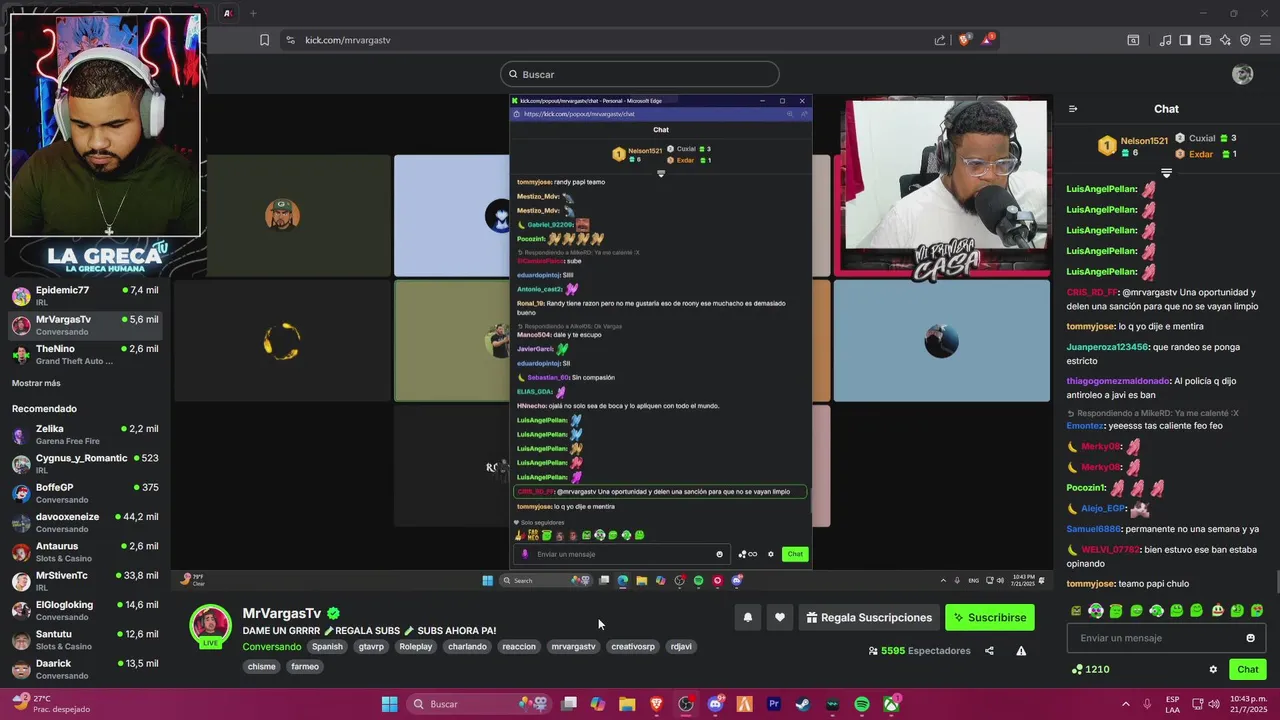The image size is (1280, 720).
Task: Open recommended channel BoffeGP
Action: click(x=85, y=493)
